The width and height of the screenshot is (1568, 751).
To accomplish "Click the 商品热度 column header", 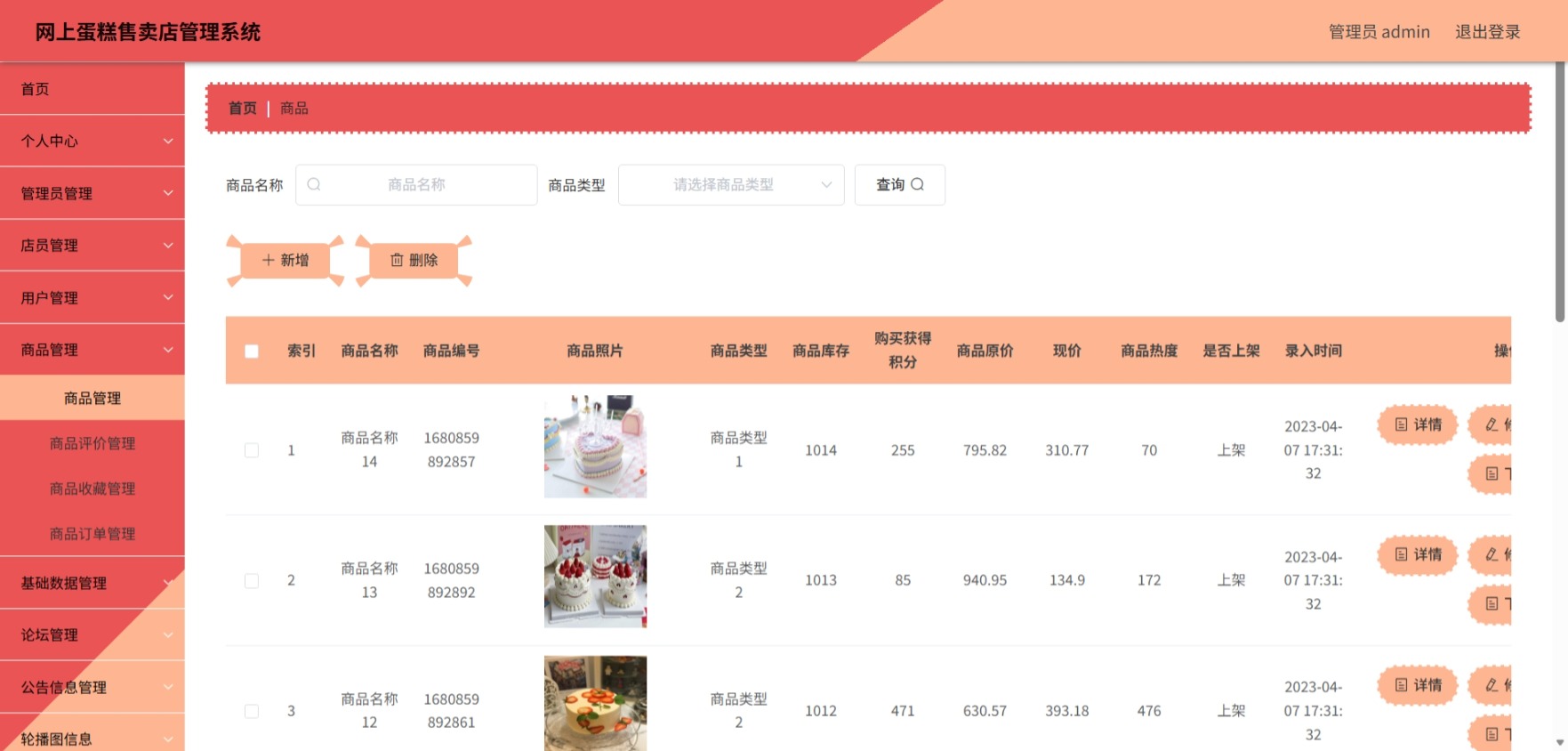I will (x=1149, y=351).
